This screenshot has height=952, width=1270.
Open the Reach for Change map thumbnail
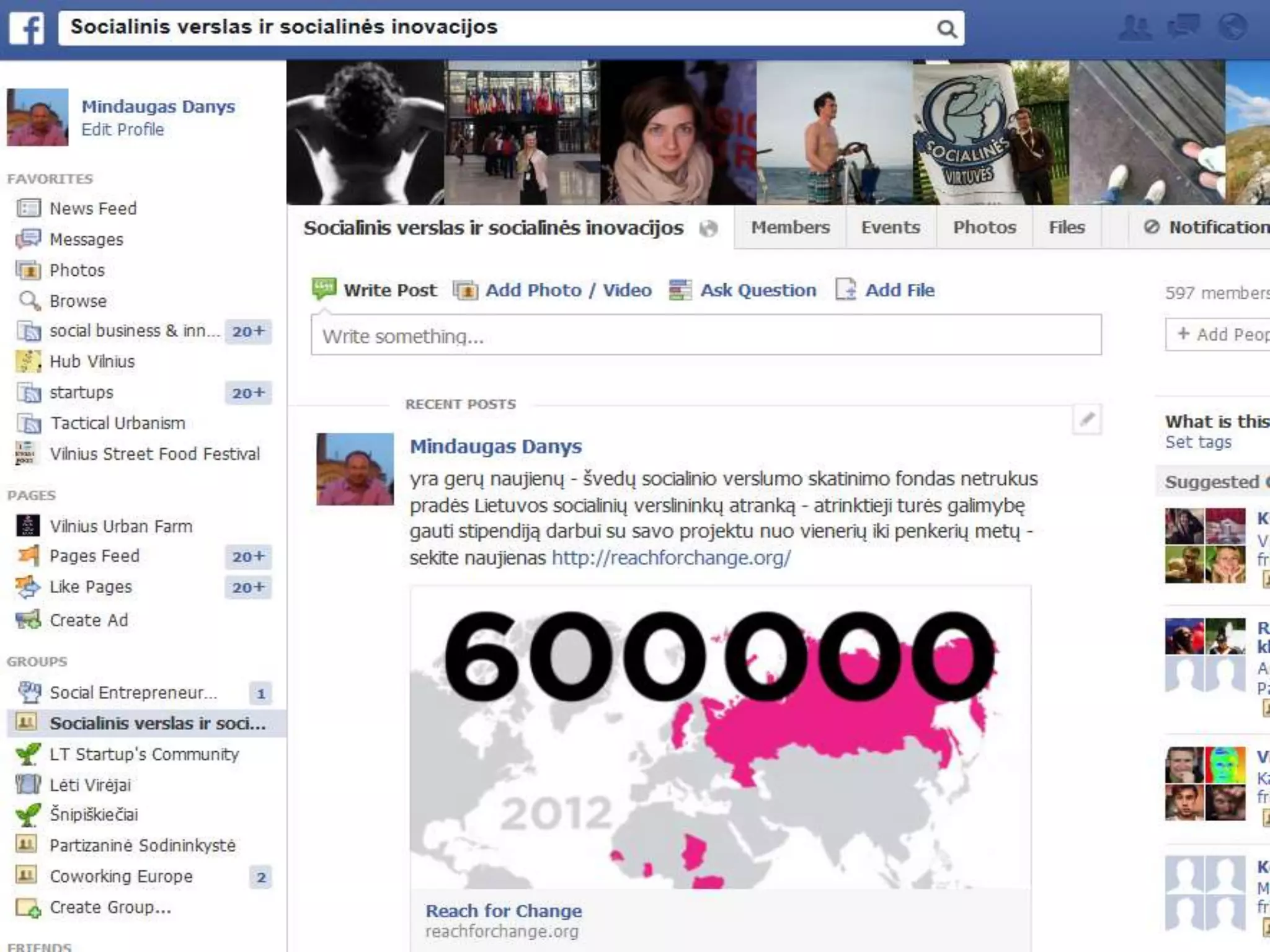click(x=720, y=738)
